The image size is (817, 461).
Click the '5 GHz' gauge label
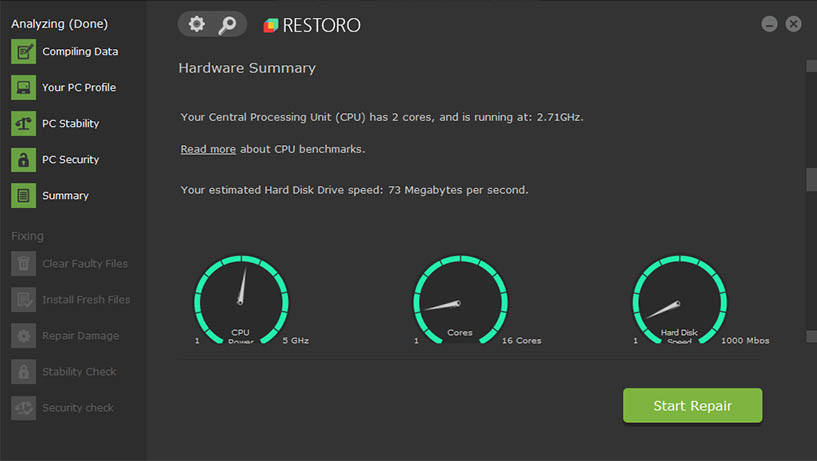tap(295, 341)
